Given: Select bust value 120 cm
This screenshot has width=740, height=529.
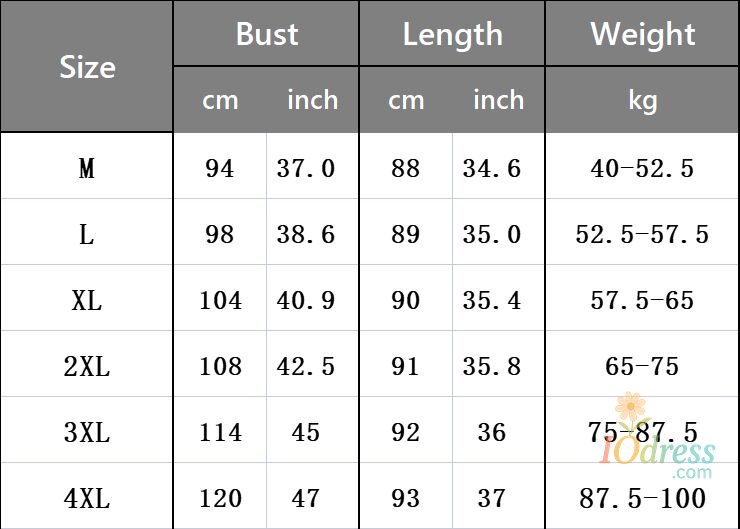Looking at the screenshot, I should tap(220, 499).
